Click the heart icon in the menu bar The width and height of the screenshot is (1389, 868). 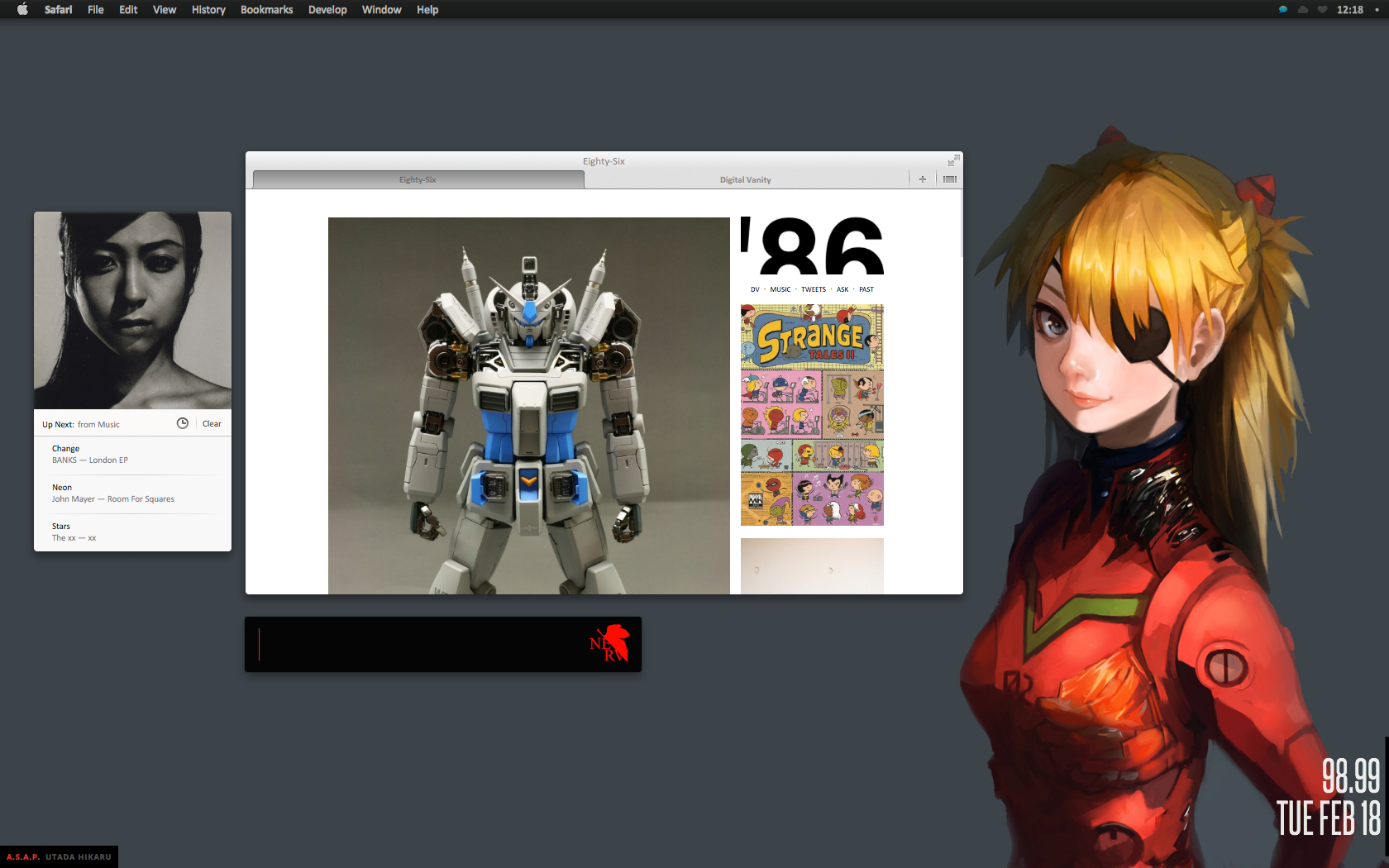click(x=1322, y=9)
